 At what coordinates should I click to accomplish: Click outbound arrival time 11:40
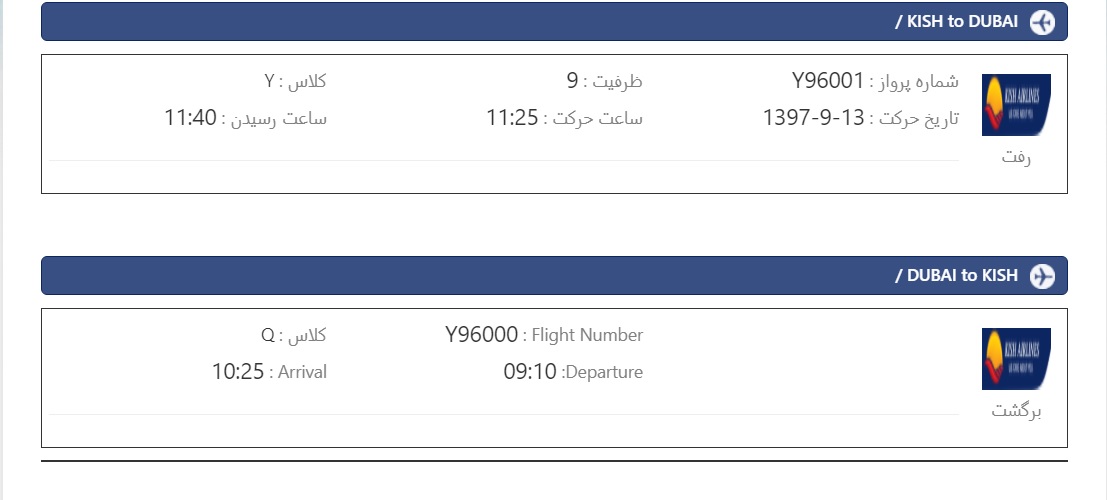[x=191, y=117]
